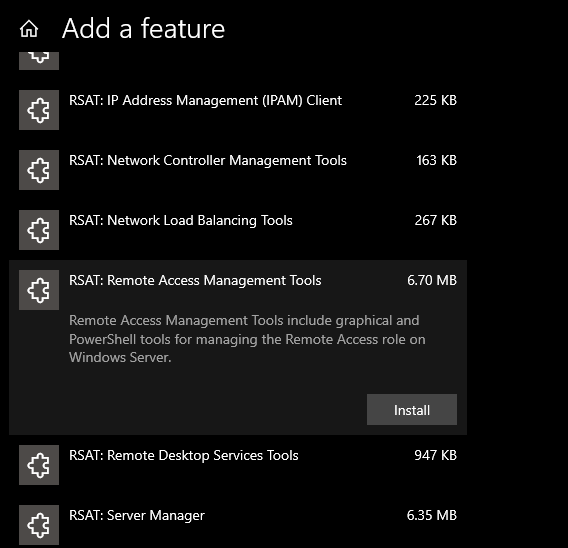The height and width of the screenshot is (548, 568).
Task: Click the 6.35 MB size label
Action: (432, 515)
